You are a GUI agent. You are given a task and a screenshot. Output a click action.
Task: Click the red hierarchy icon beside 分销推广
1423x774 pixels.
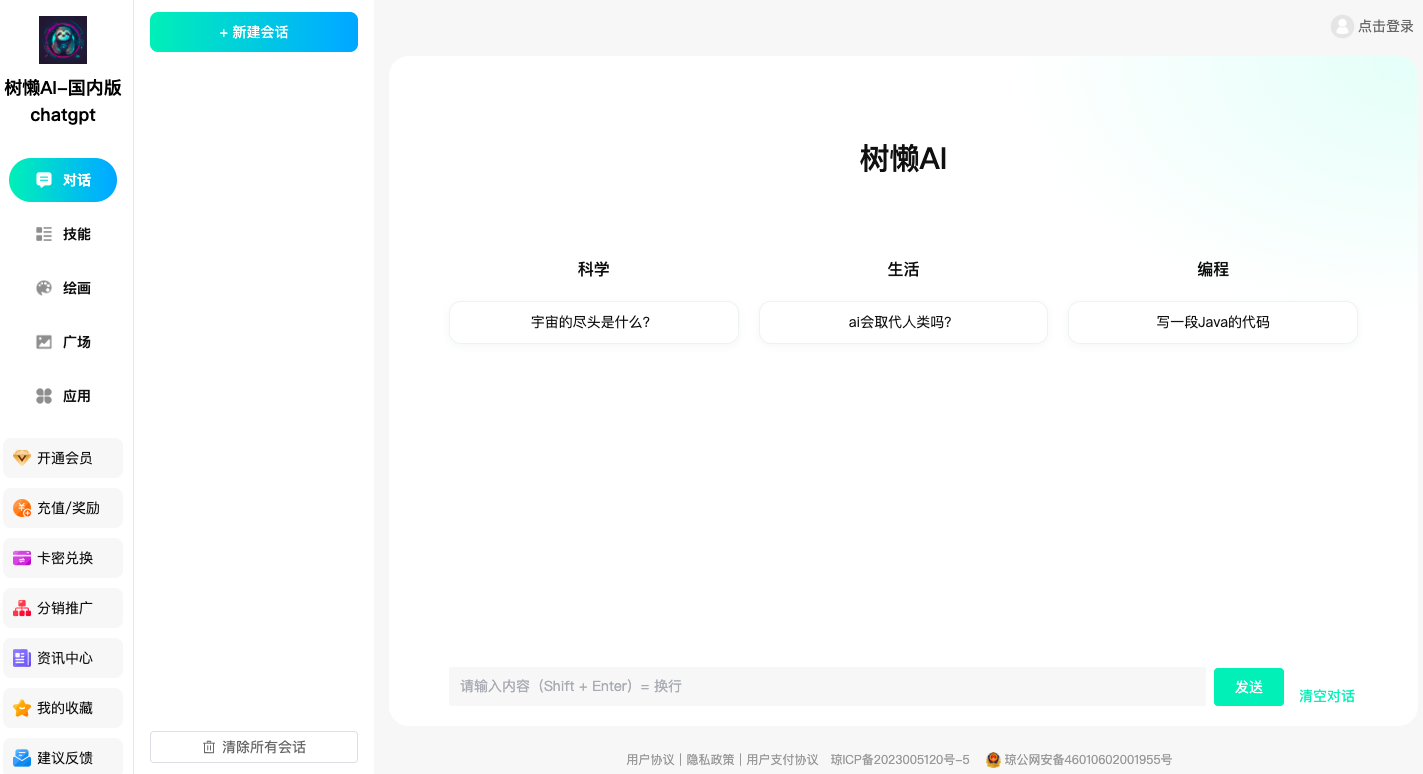coord(22,608)
